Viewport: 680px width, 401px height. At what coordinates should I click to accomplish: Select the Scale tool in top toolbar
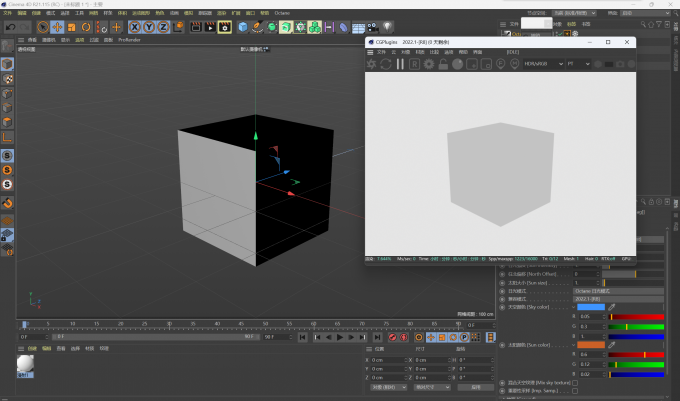pos(72,27)
